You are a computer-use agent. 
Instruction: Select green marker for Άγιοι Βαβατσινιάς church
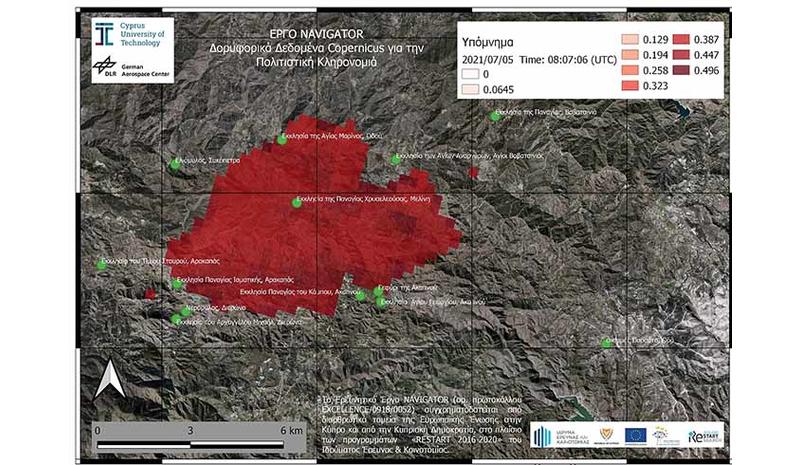(395, 160)
